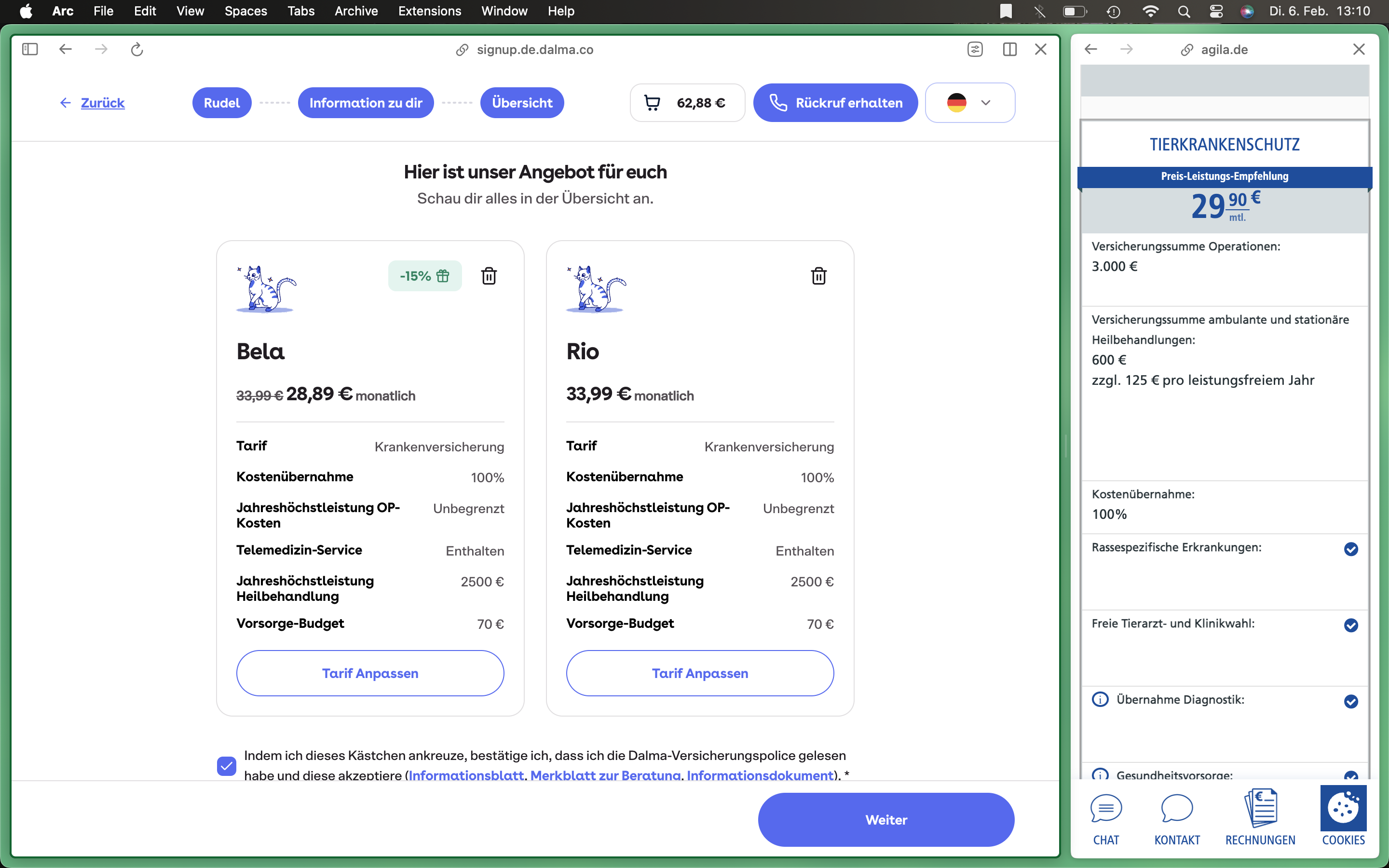Click Freie Tierarzt- und Klinikwahl checkmark
Image resolution: width=1389 pixels, height=868 pixels.
[1351, 625]
